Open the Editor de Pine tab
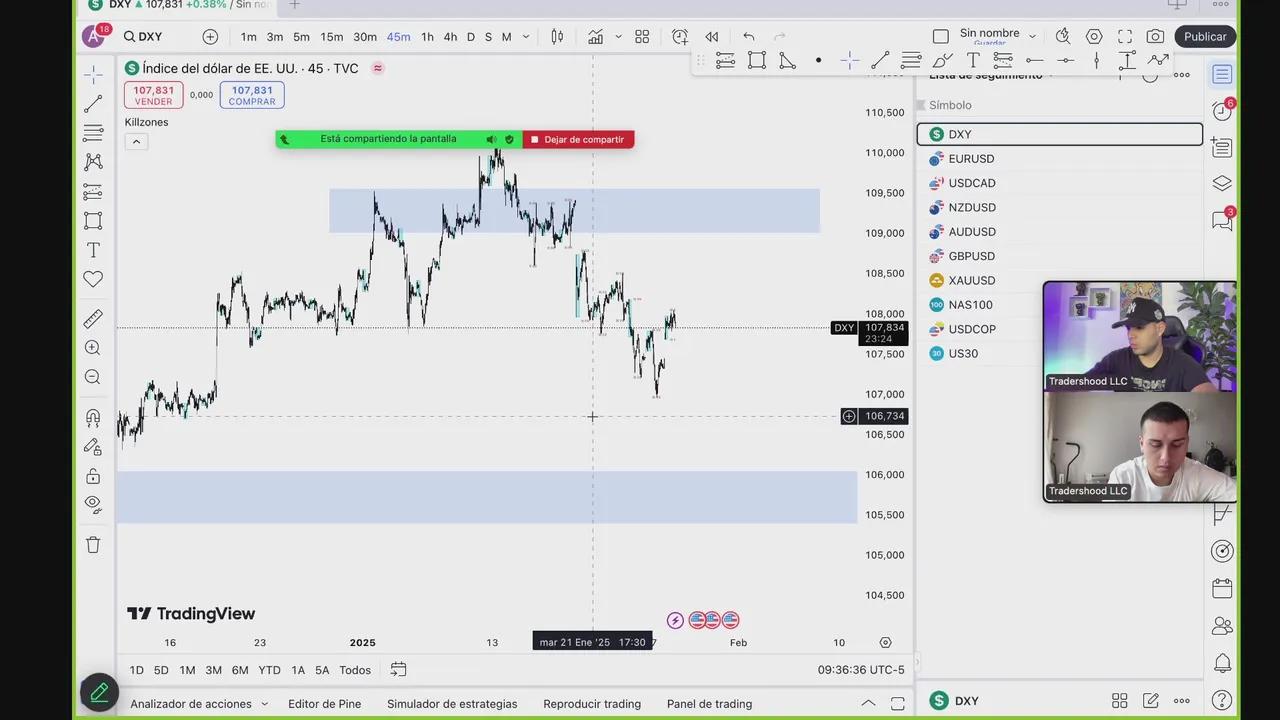 [325, 704]
